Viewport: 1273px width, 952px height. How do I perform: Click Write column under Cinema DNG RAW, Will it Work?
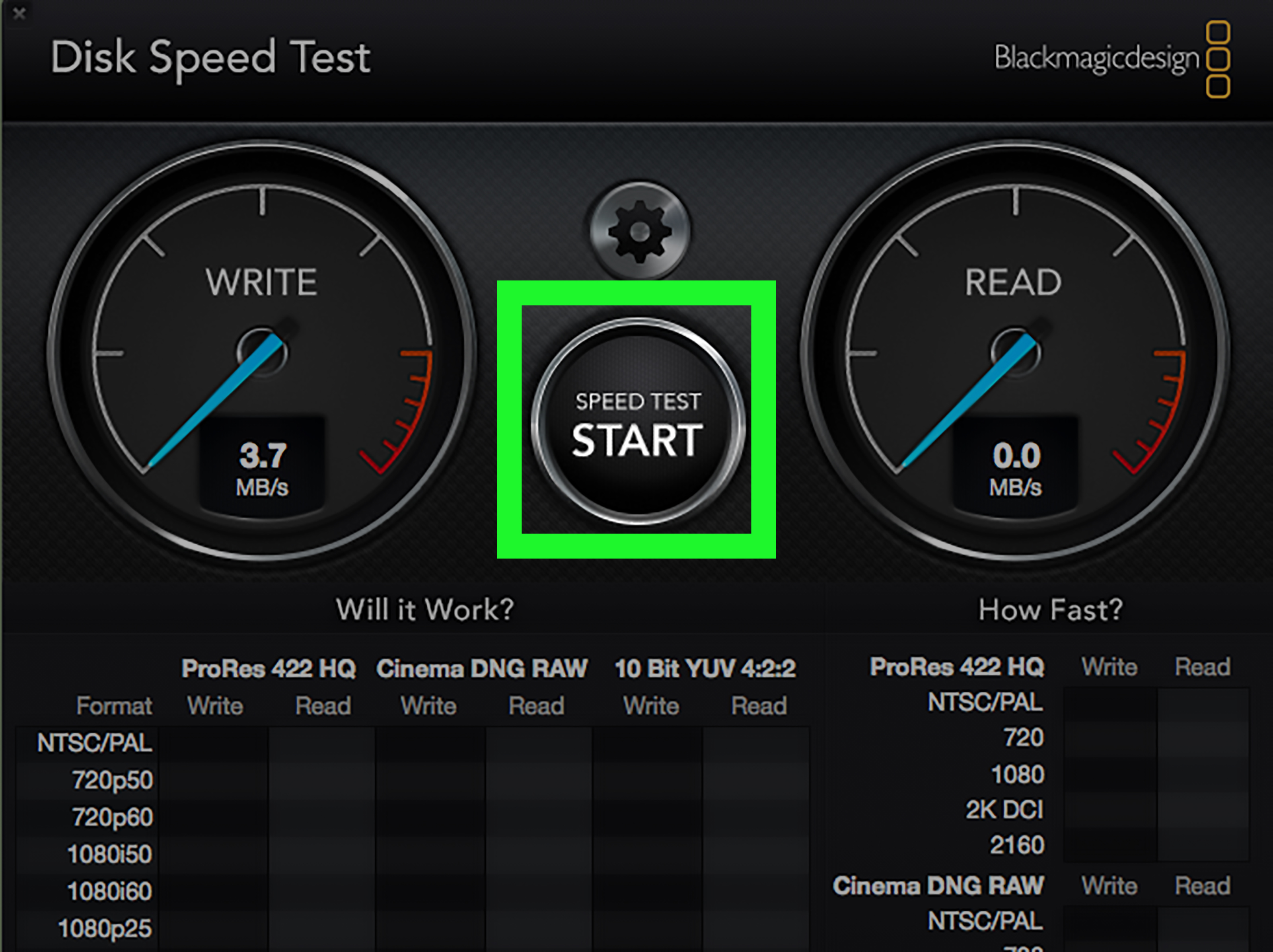[429, 706]
